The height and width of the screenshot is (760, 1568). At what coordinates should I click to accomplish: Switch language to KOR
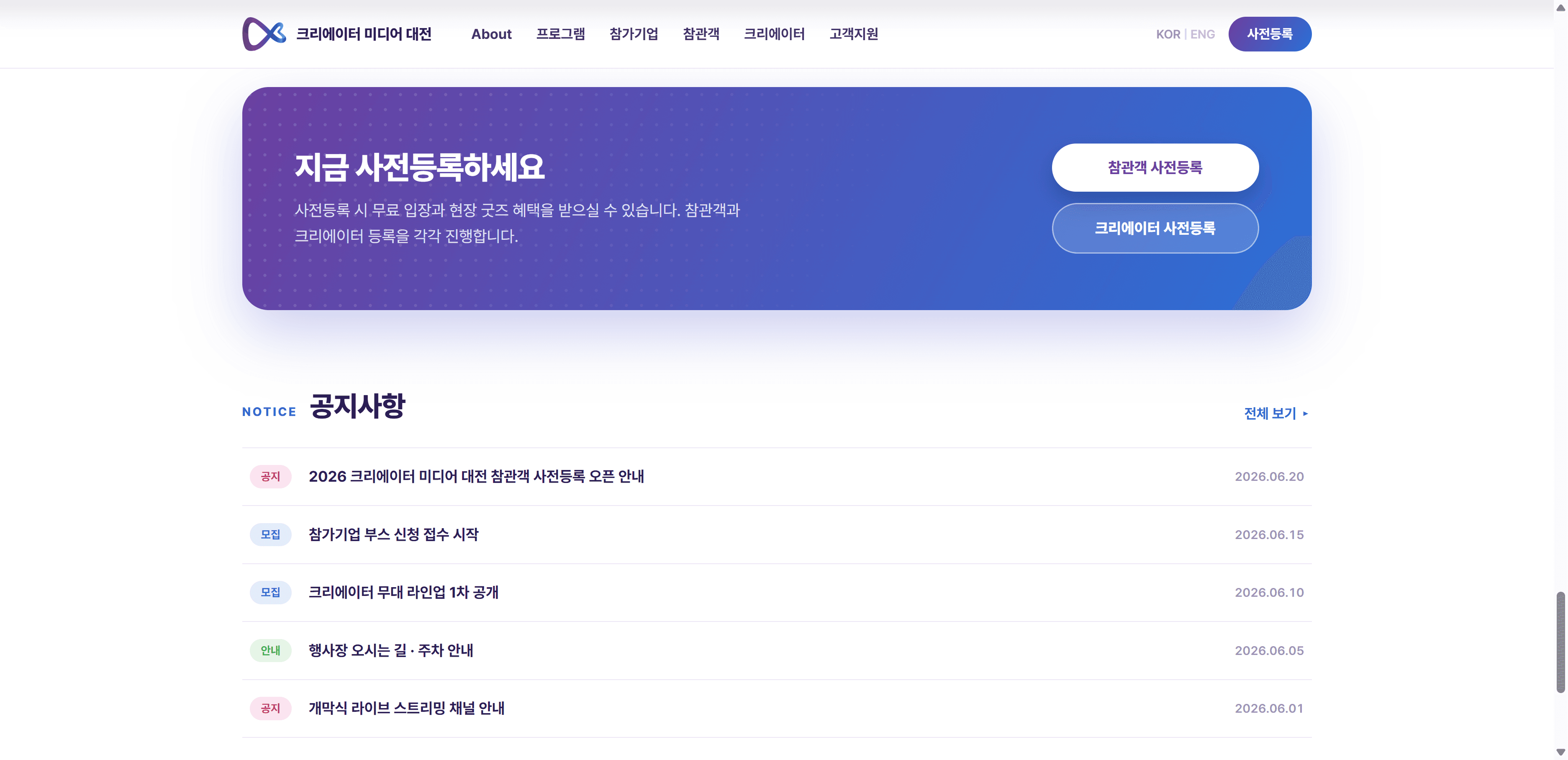tap(1168, 34)
